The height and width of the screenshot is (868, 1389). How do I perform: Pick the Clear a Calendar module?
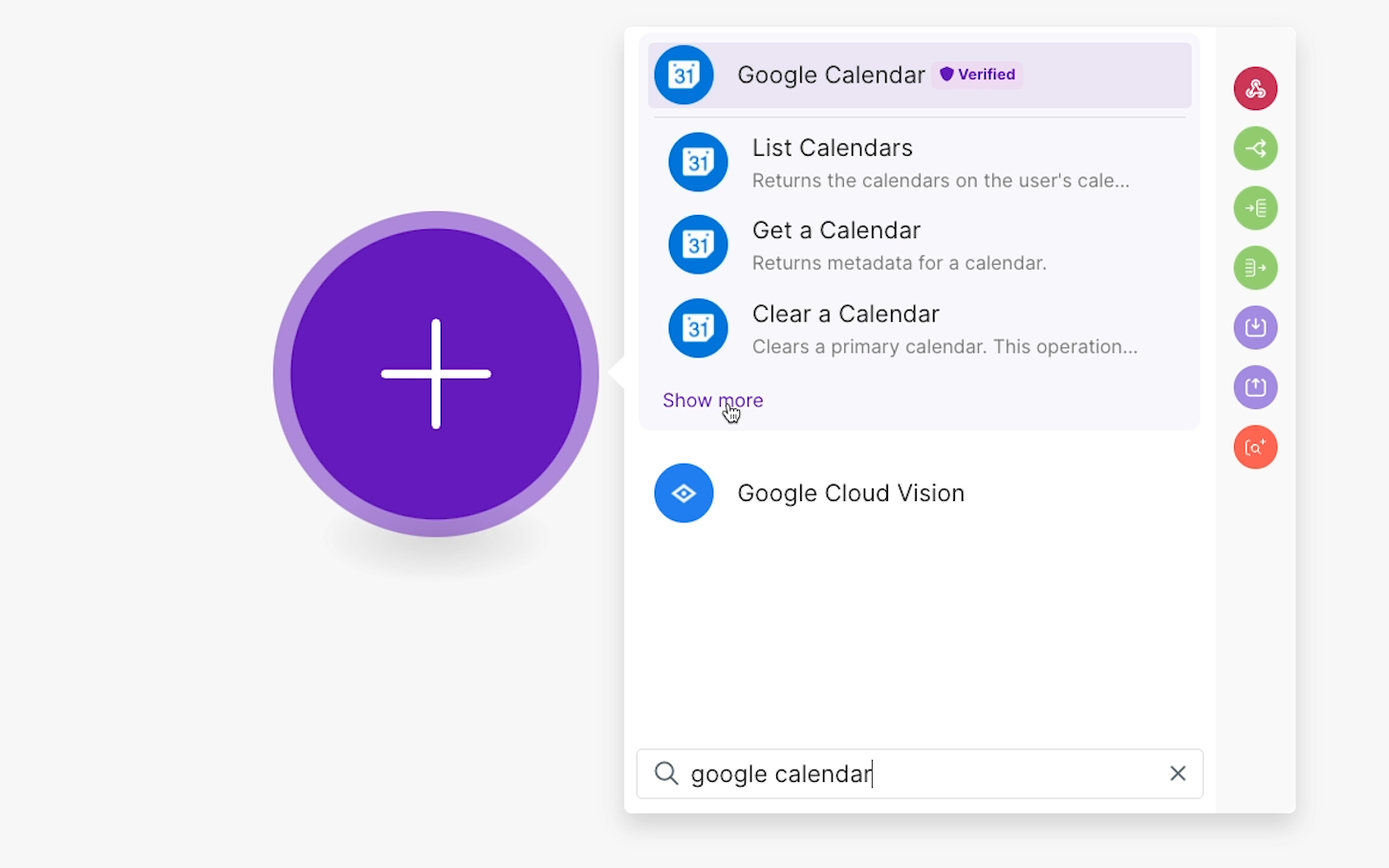tap(920, 329)
